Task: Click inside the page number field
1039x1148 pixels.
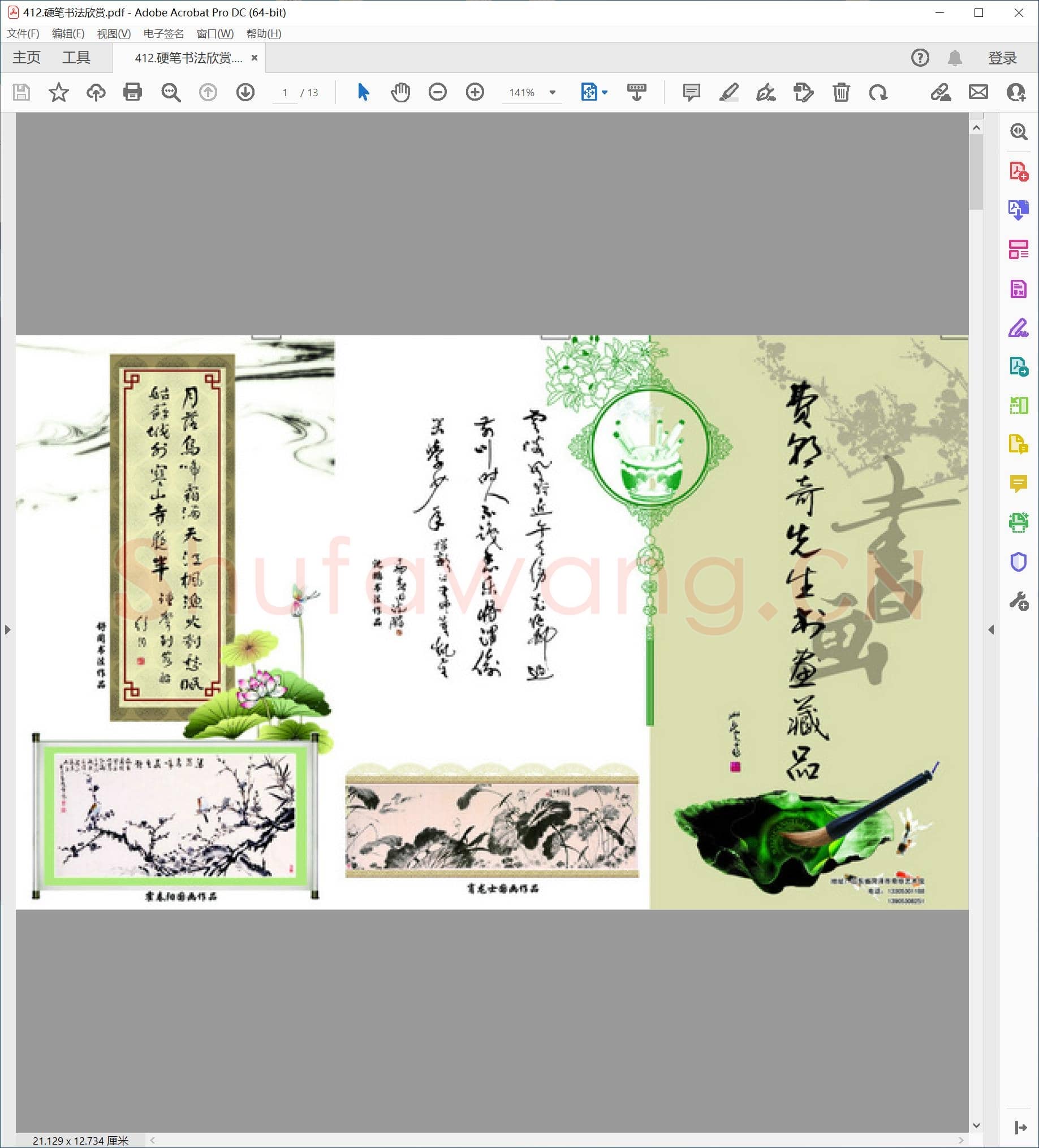Action: point(286,92)
